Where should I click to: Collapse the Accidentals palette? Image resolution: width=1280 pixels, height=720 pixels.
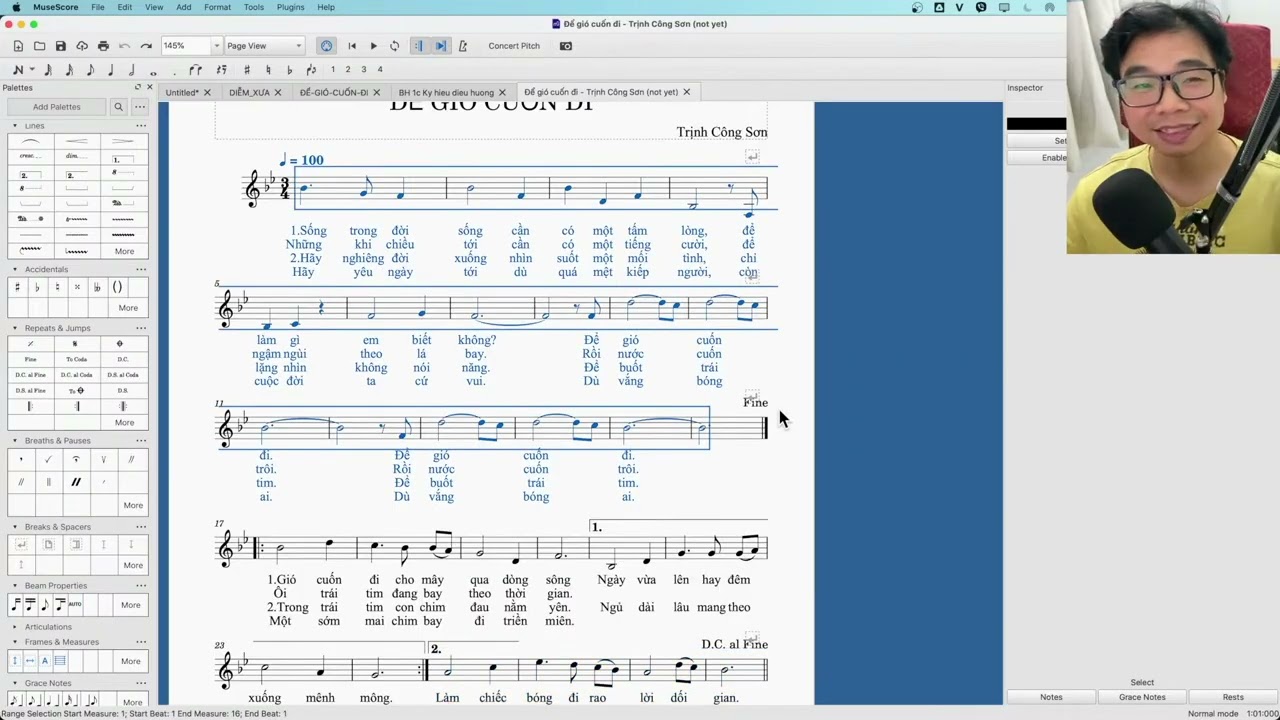pyautogui.click(x=14, y=269)
